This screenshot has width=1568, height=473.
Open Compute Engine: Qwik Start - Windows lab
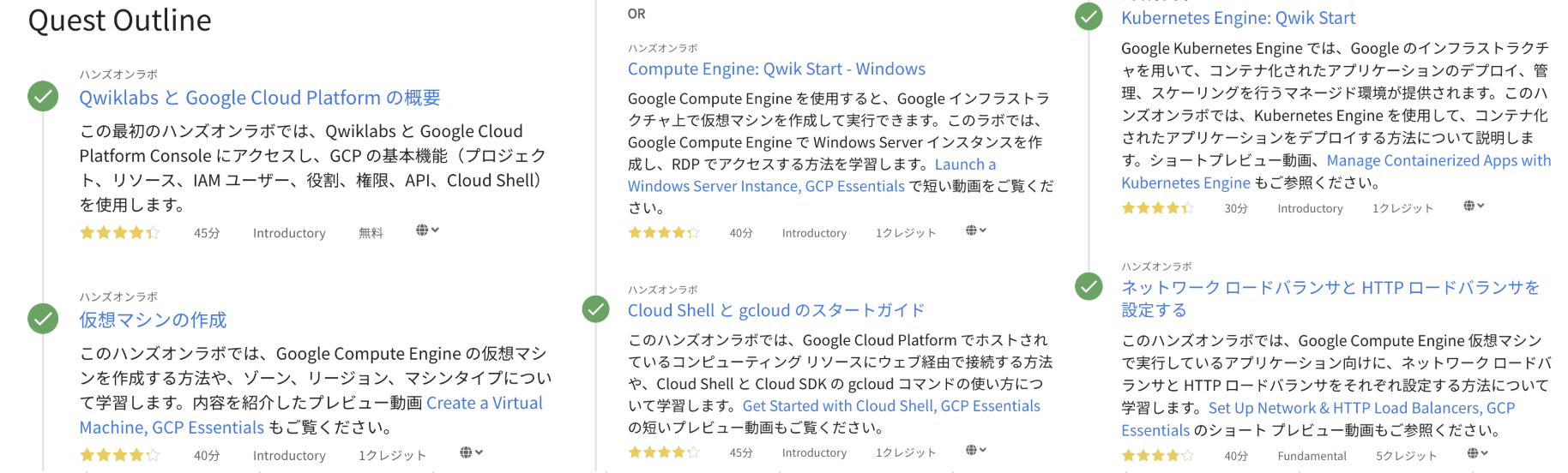776,69
